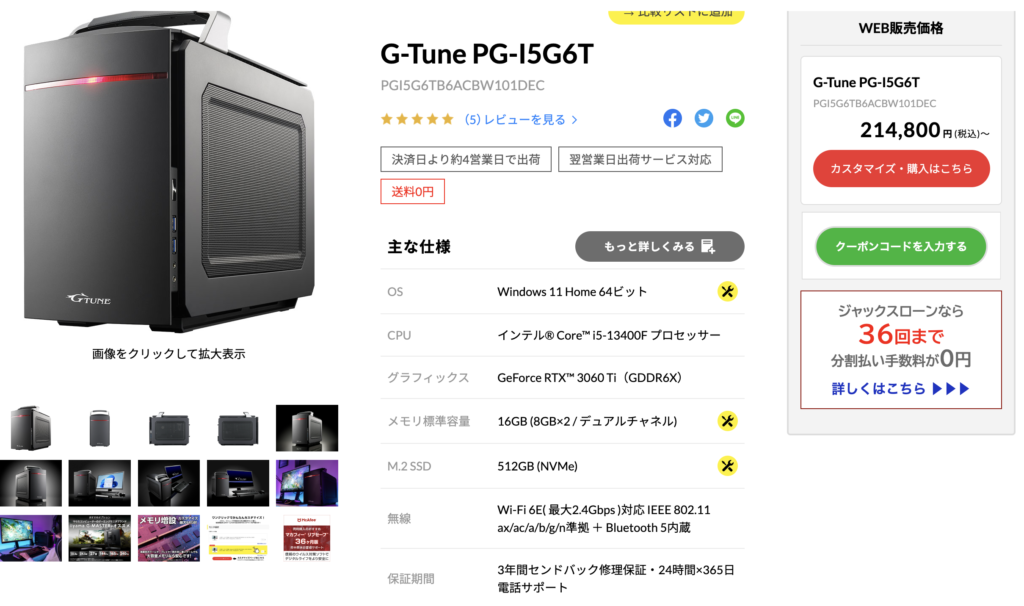The height and width of the screenshot is (606, 1024).
Task: Select first product thumbnail in gallery
Action: pos(31,428)
